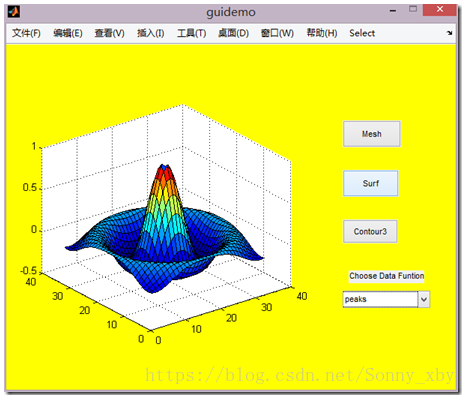This screenshot has width=466, height=395.
Task: Open the 窗口(W) menu
Action: point(277,33)
